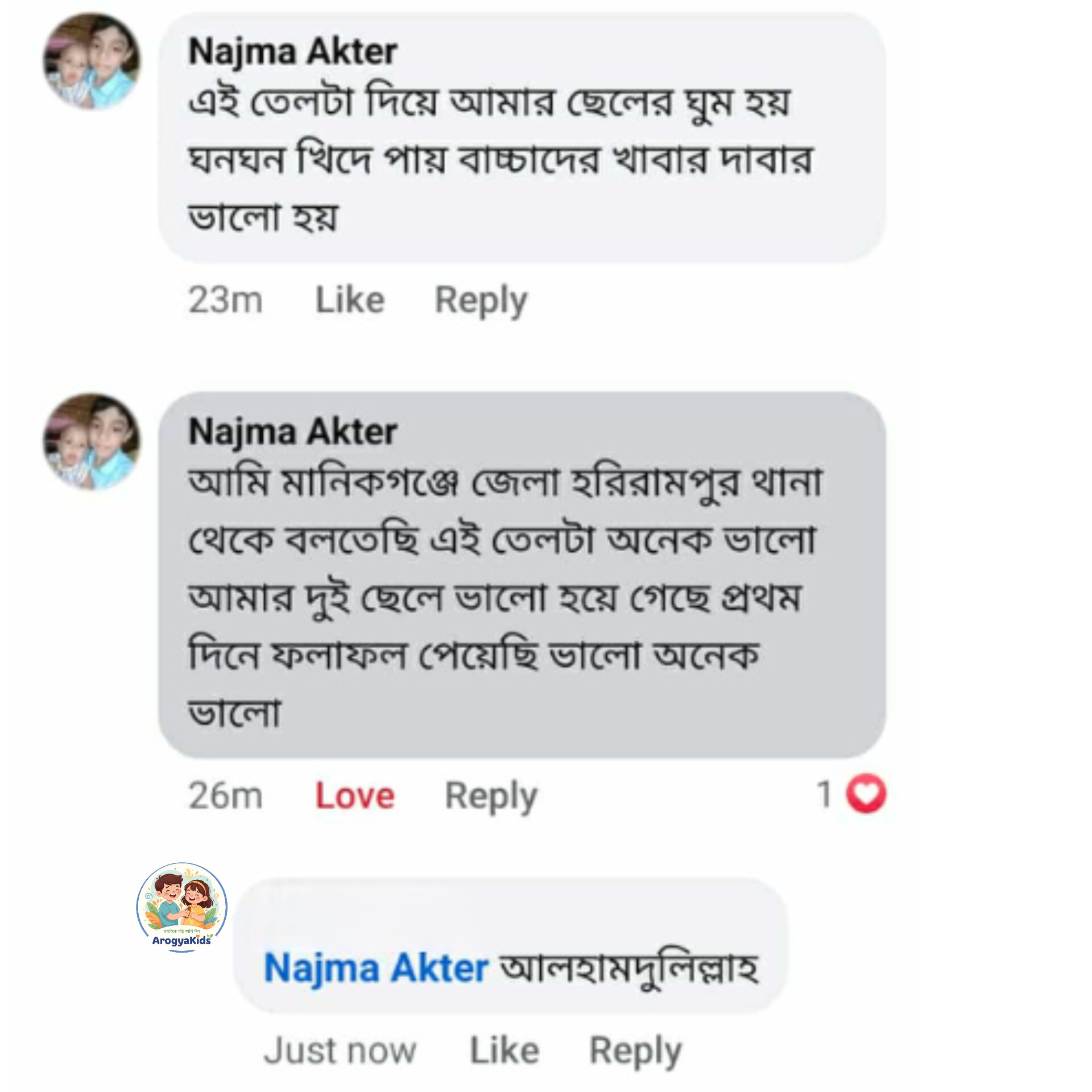Image resolution: width=1092 pixels, height=1092 pixels.
Task: Open Najma Akter name on first comment
Action: [292, 52]
